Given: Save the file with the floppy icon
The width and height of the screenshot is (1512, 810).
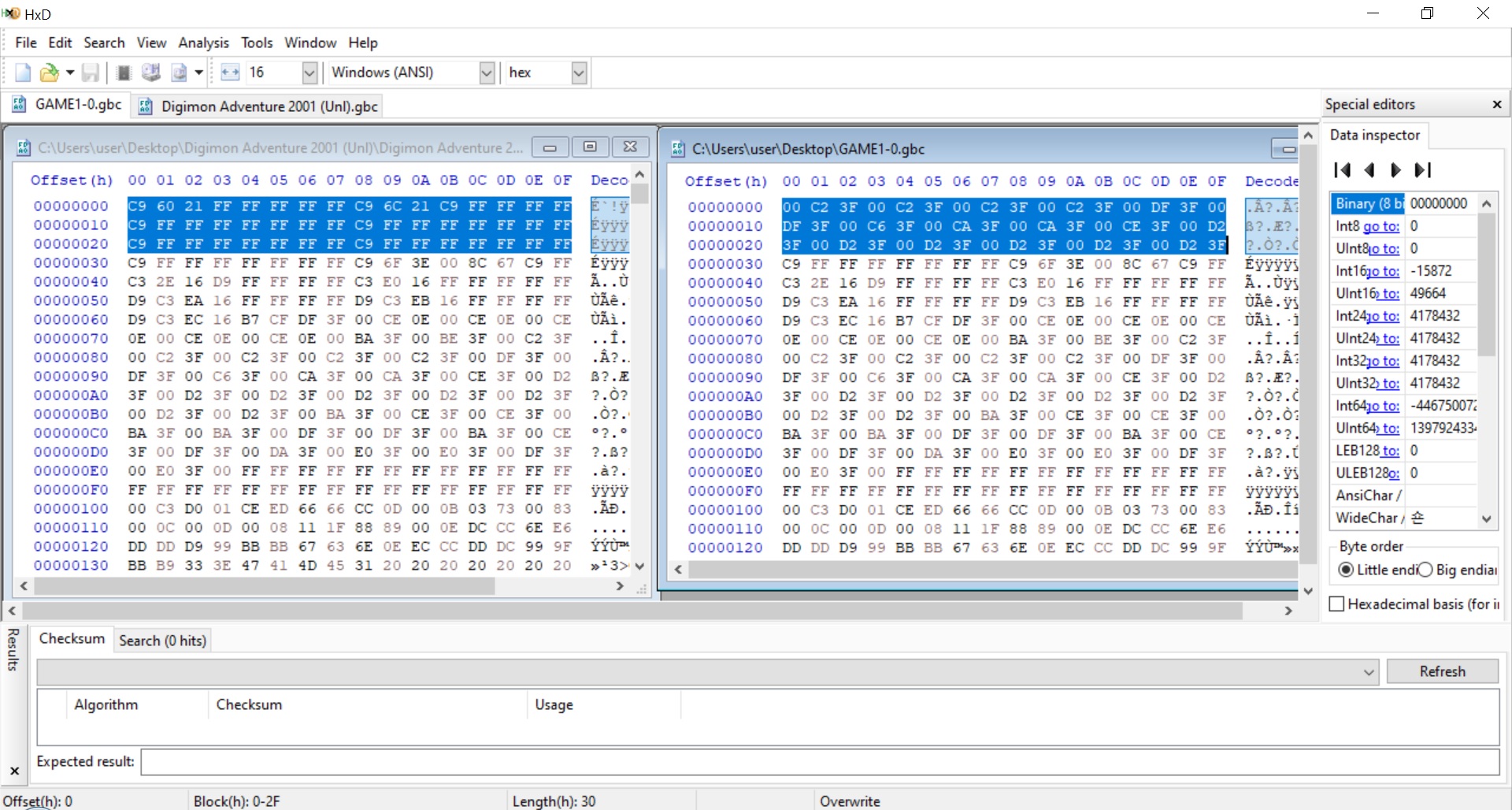Looking at the screenshot, I should (x=91, y=73).
